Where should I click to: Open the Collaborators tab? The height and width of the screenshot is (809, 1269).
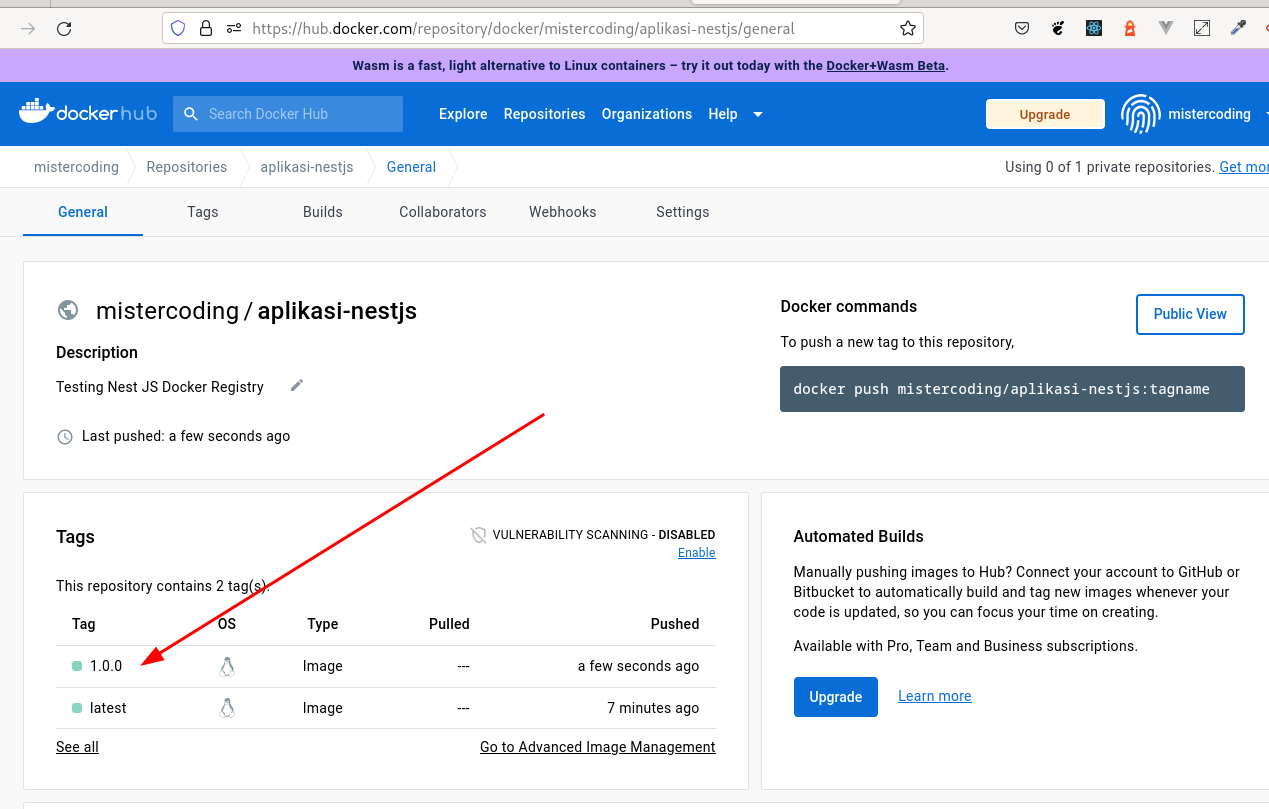tap(443, 212)
